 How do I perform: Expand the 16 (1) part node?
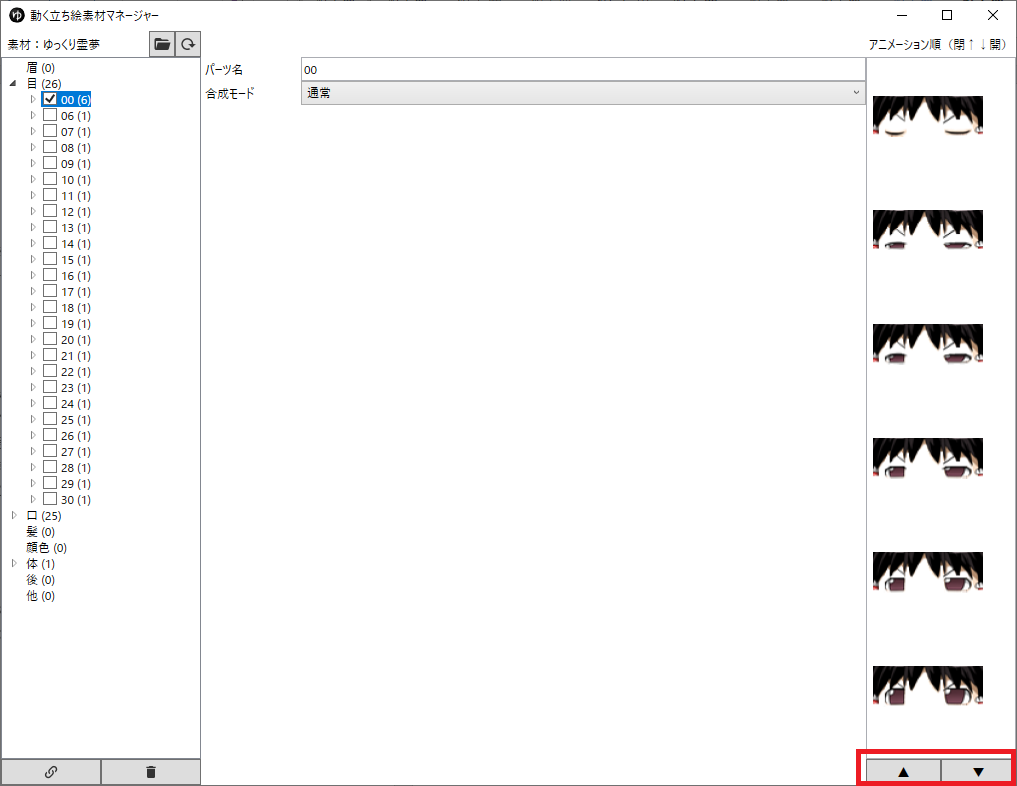point(33,276)
